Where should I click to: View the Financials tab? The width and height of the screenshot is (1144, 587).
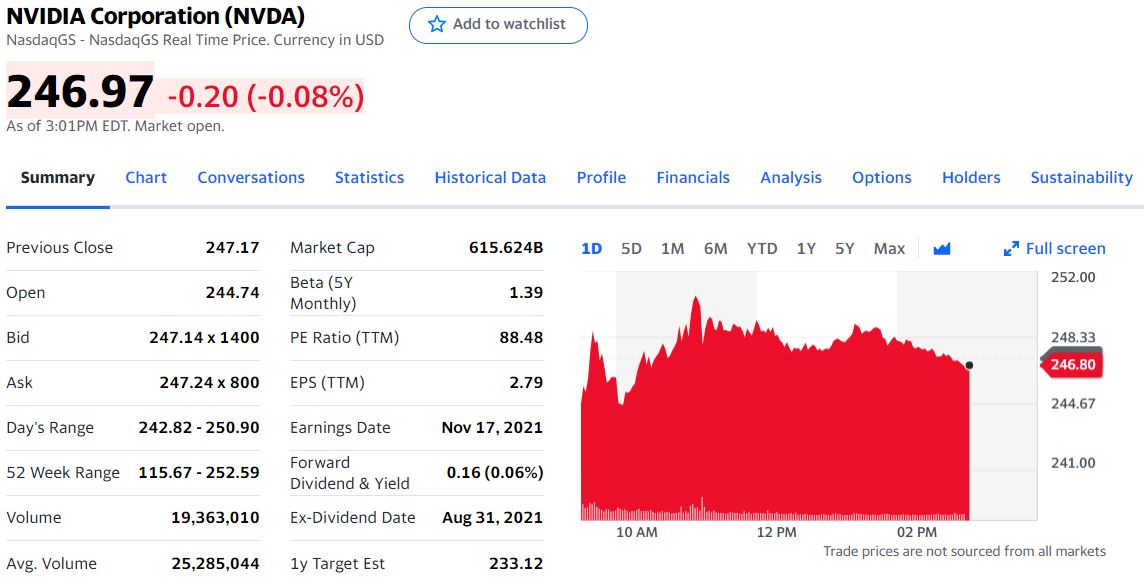coord(693,178)
